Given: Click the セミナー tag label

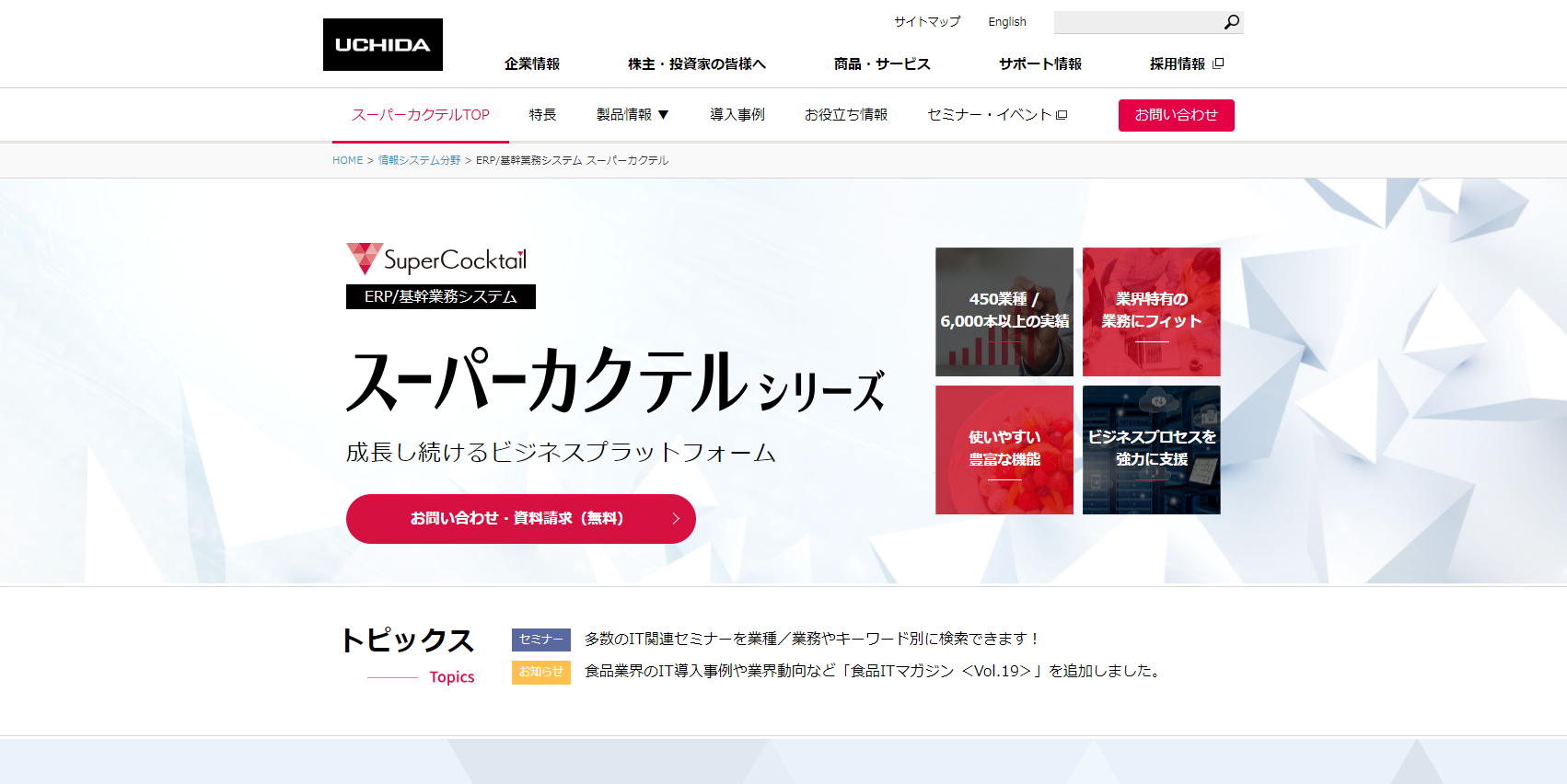Looking at the screenshot, I should [541, 640].
